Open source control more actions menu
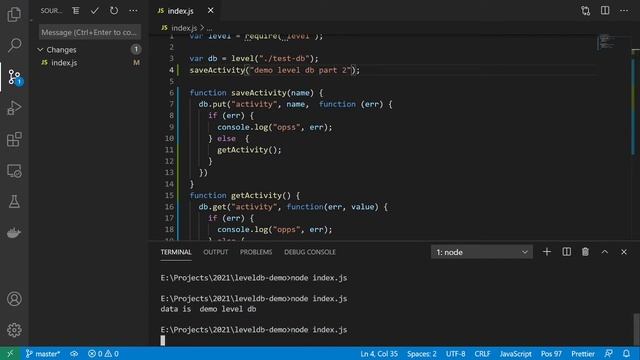Screen dimensions: 640x360 (x=133, y=11)
